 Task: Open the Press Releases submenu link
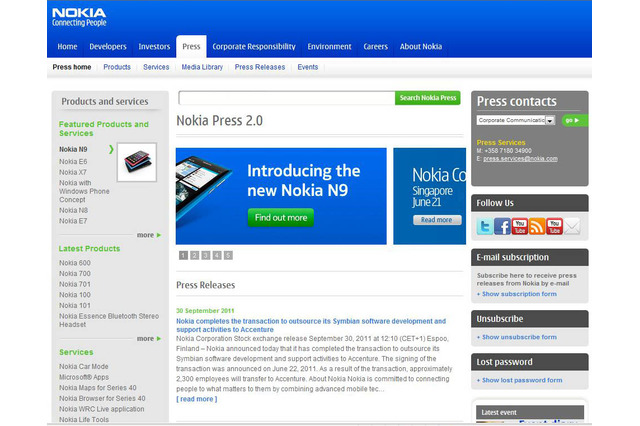pyautogui.click(x=260, y=67)
